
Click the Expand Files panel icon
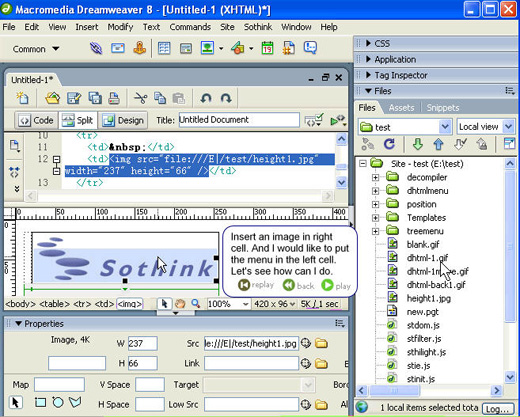(509, 144)
